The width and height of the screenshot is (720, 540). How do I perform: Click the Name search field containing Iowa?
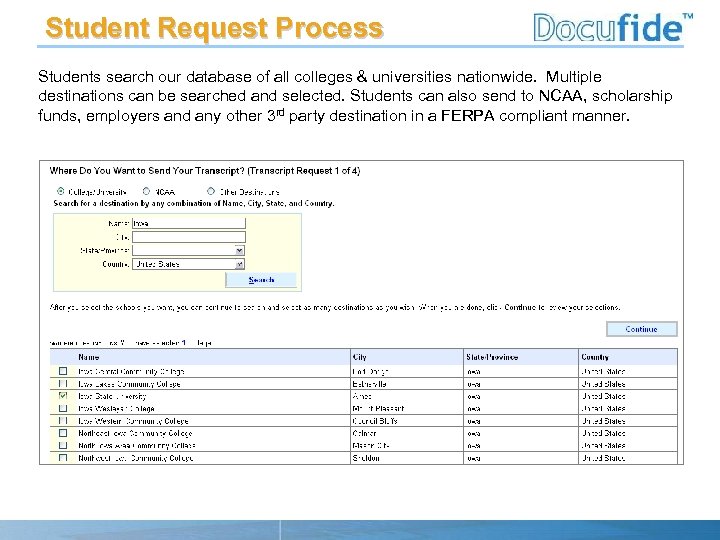[189, 223]
